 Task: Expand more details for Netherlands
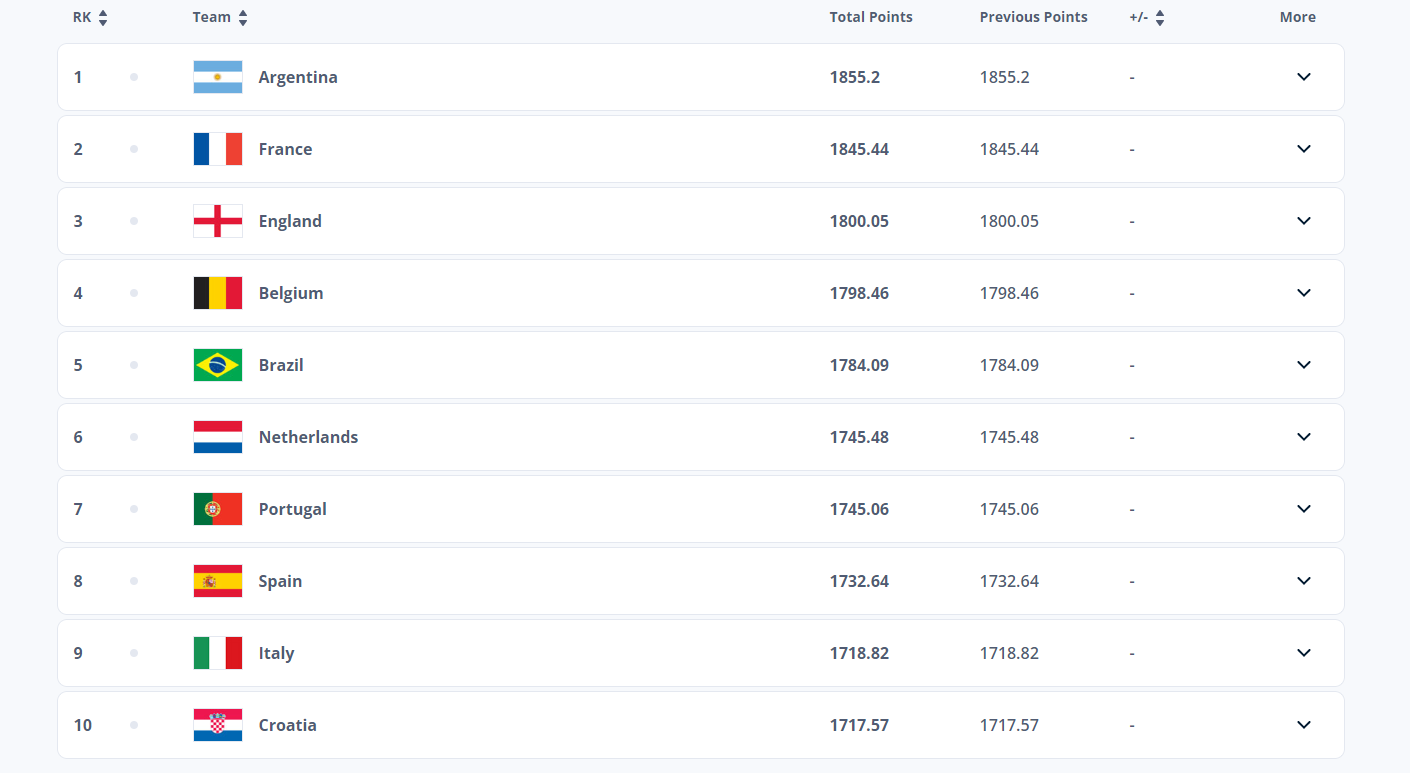[1303, 437]
